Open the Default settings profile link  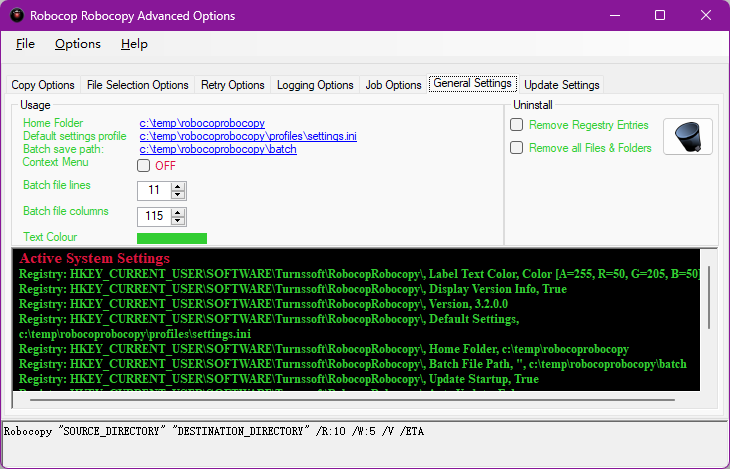247,136
